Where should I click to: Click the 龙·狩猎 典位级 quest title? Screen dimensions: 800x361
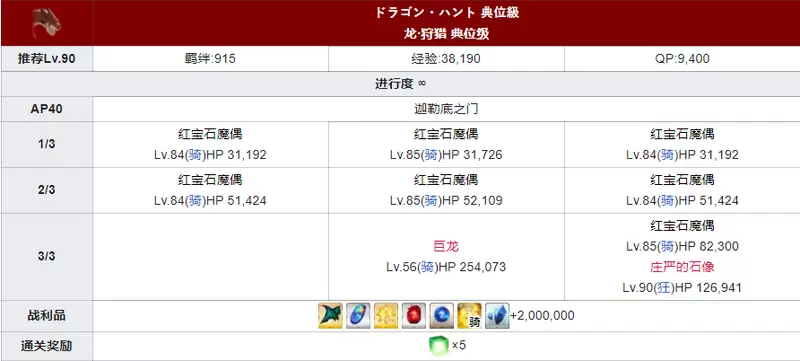[446, 34]
